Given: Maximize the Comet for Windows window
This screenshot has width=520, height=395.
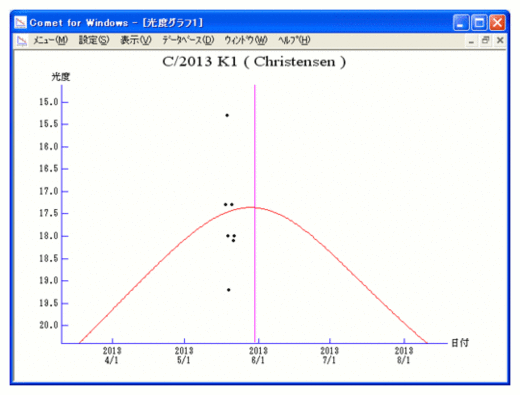Looking at the screenshot, I should (479, 23).
